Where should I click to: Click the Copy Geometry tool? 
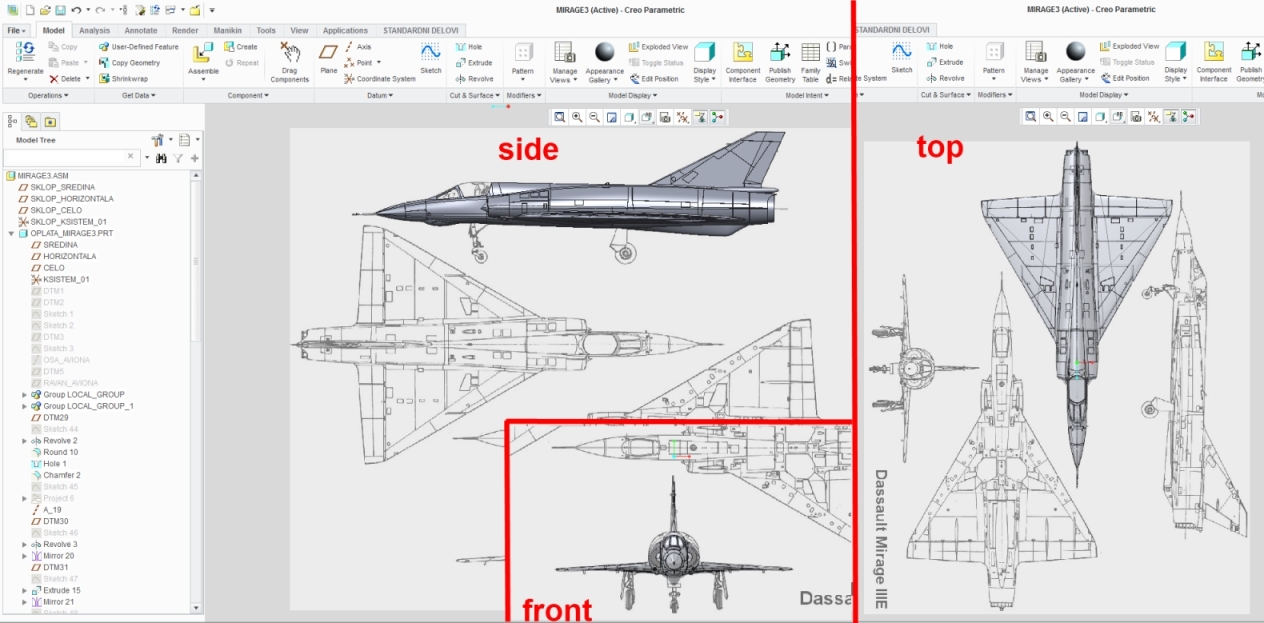coord(129,63)
